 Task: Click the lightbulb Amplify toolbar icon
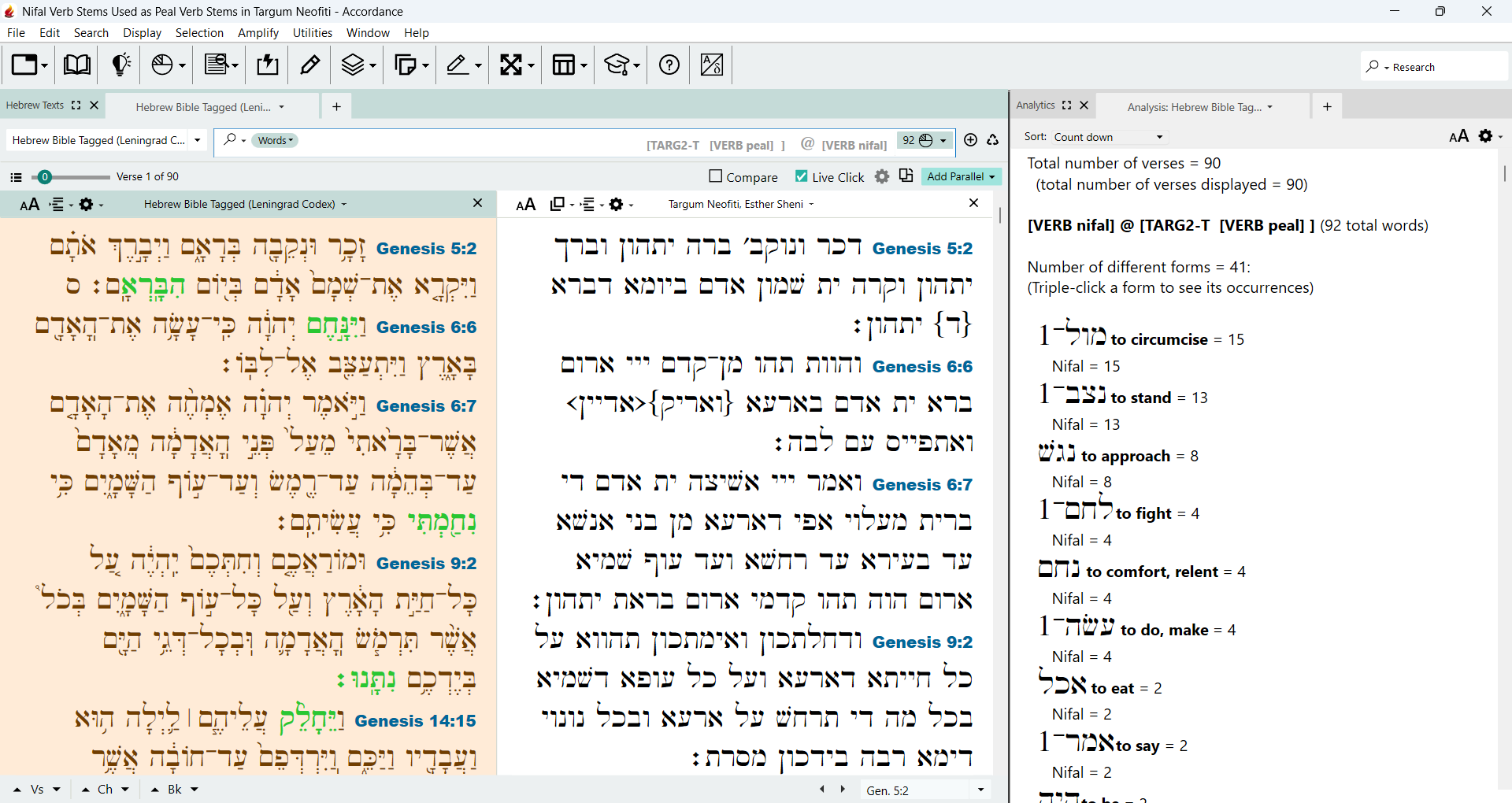(120, 65)
